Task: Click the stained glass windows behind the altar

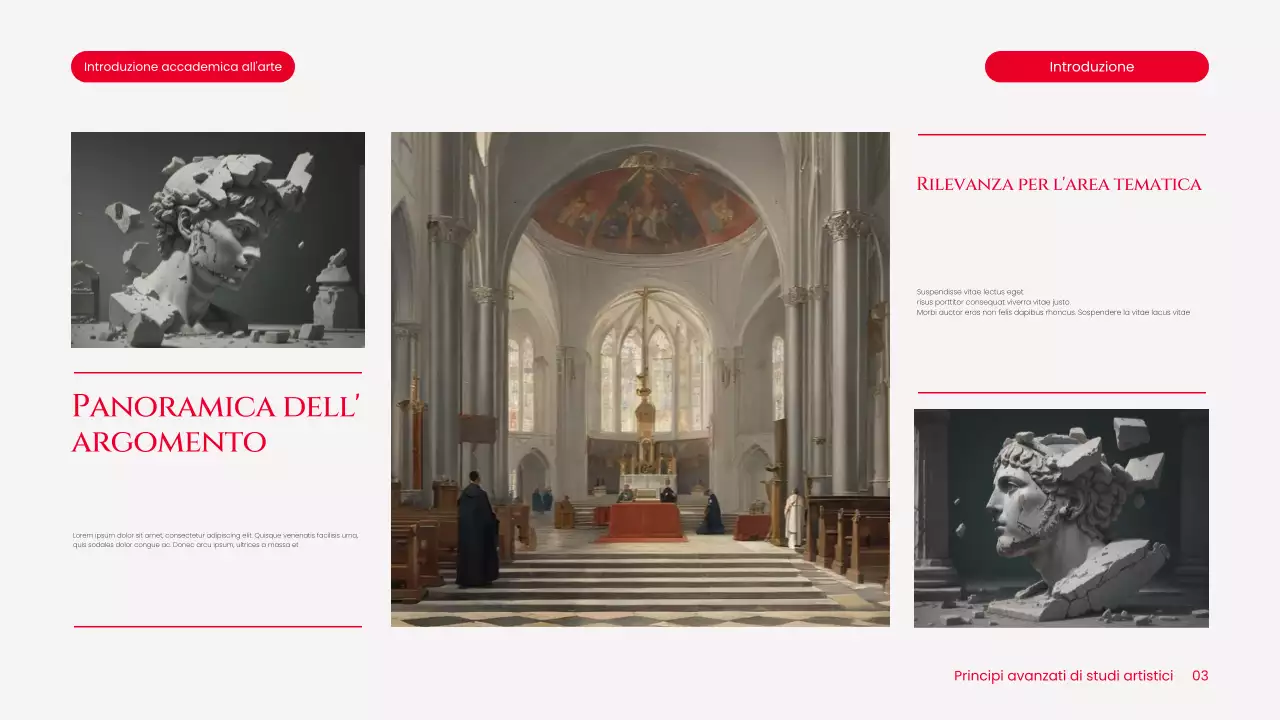Action: pos(650,368)
